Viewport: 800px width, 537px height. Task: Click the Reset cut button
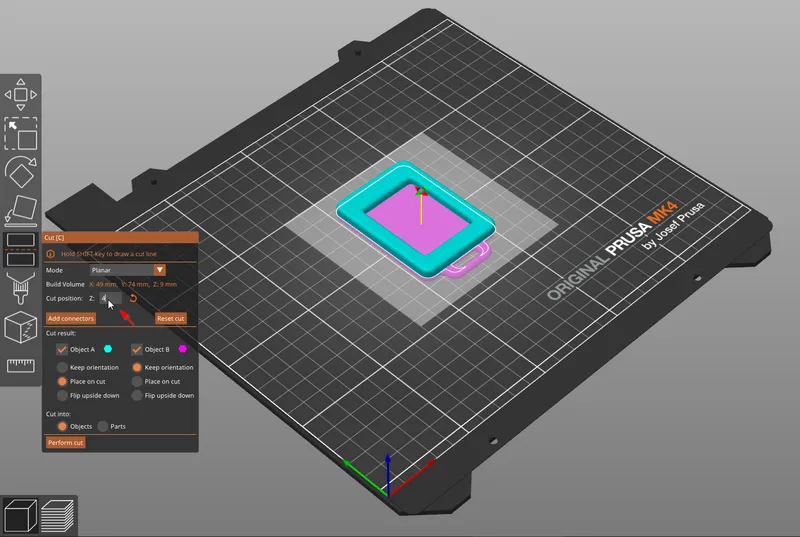pos(170,318)
